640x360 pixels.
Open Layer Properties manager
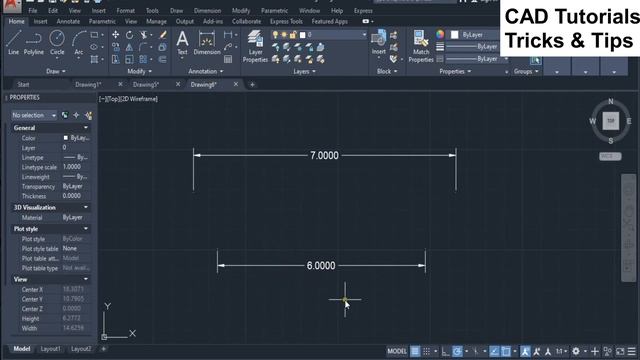pos(255,47)
